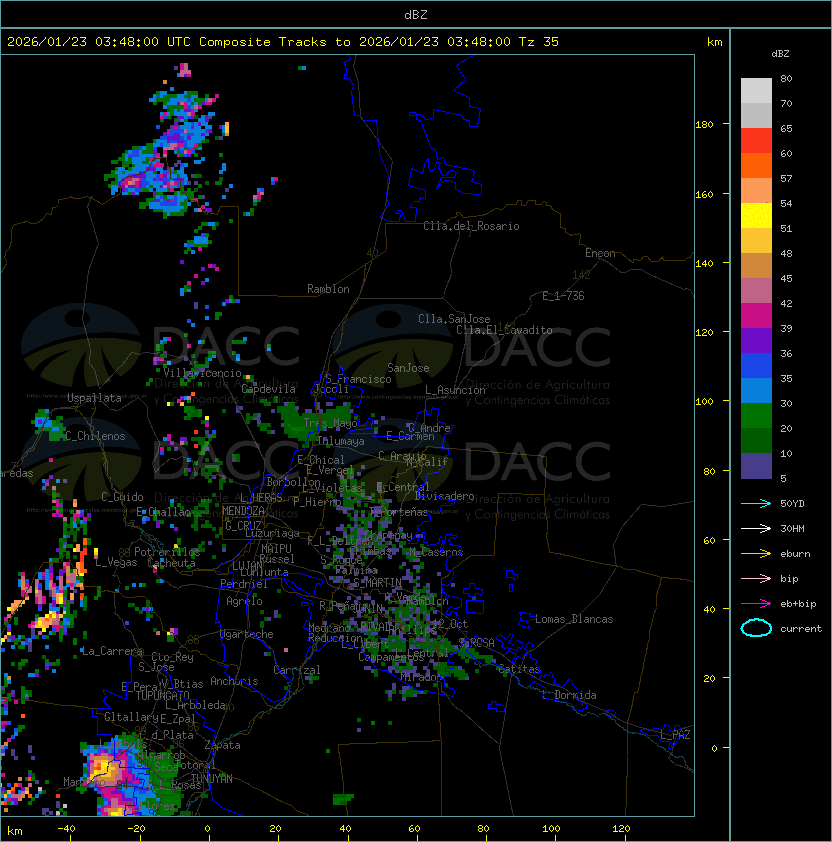Click the 'Anchoris' map label

coord(234,681)
